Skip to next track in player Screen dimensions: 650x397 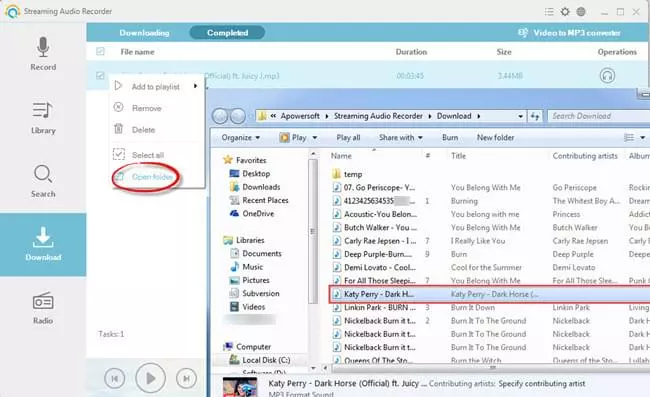186,378
